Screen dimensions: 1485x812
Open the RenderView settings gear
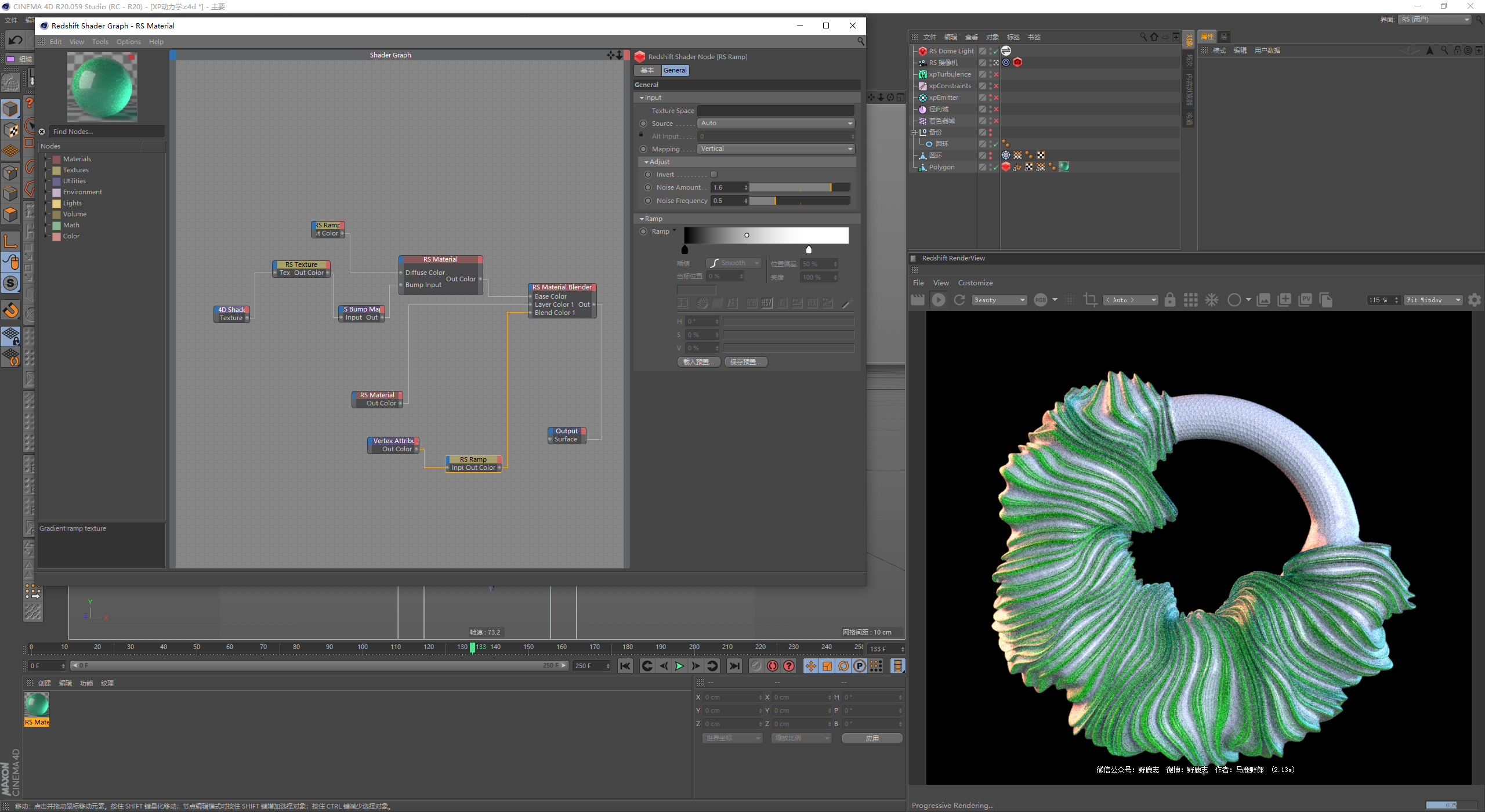tap(1474, 300)
